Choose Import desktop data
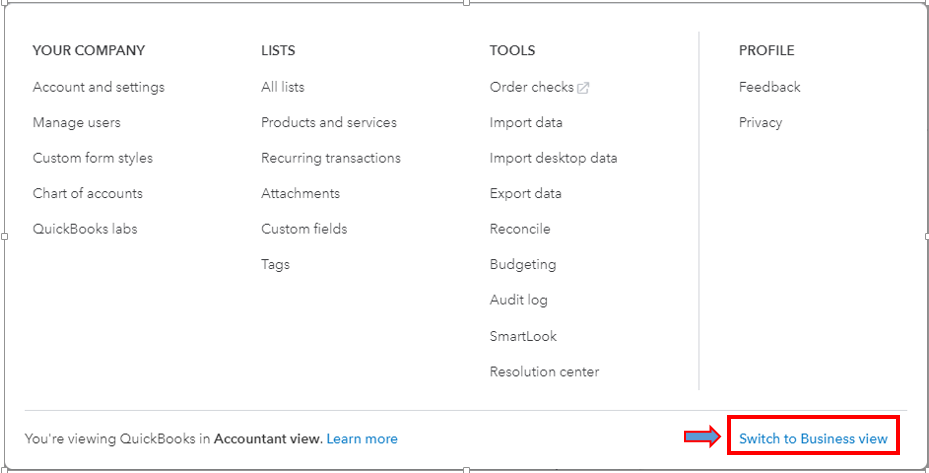The width and height of the screenshot is (929, 473). click(553, 158)
